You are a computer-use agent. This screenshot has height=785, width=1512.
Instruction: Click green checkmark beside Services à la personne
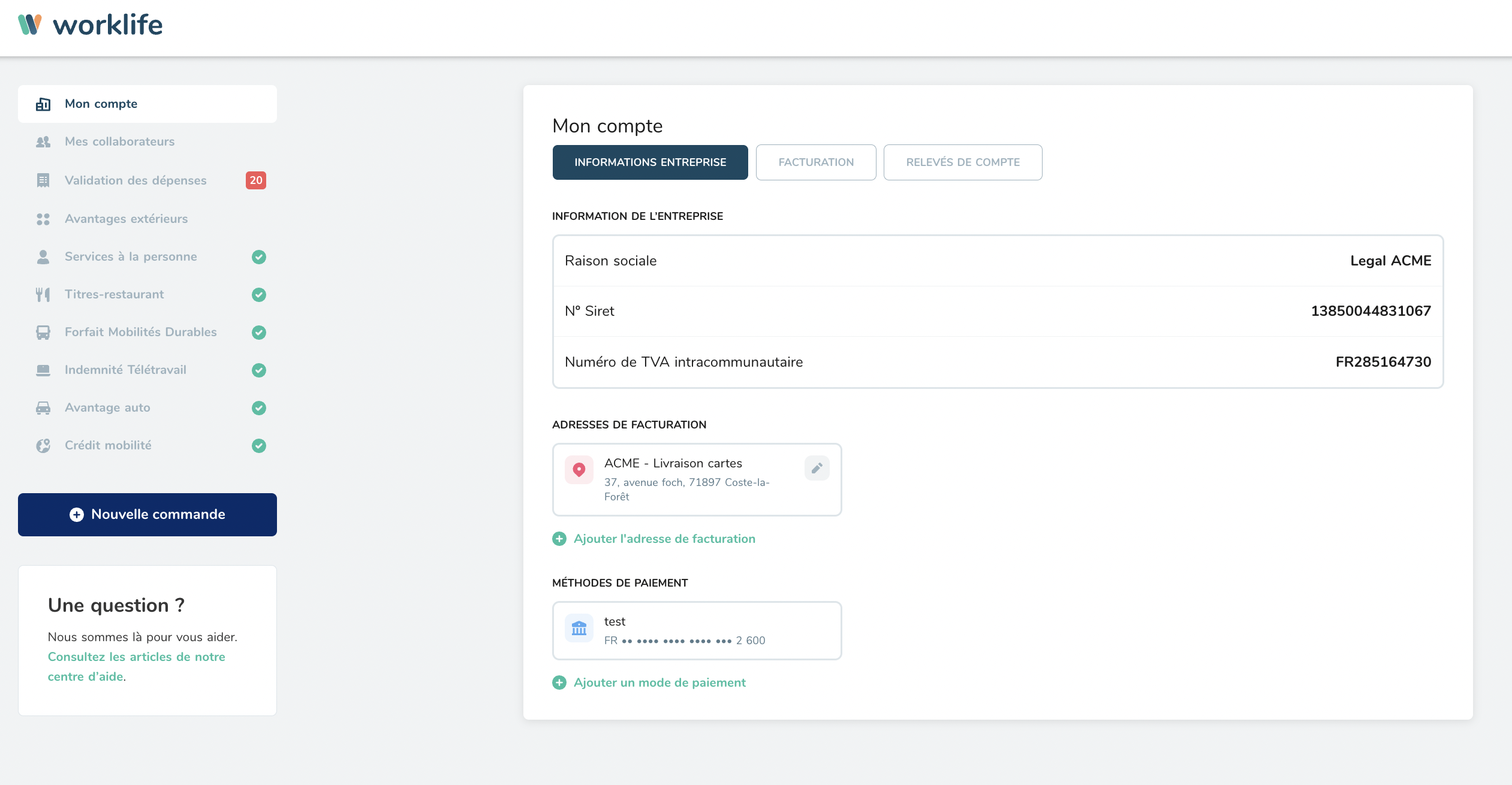click(259, 257)
